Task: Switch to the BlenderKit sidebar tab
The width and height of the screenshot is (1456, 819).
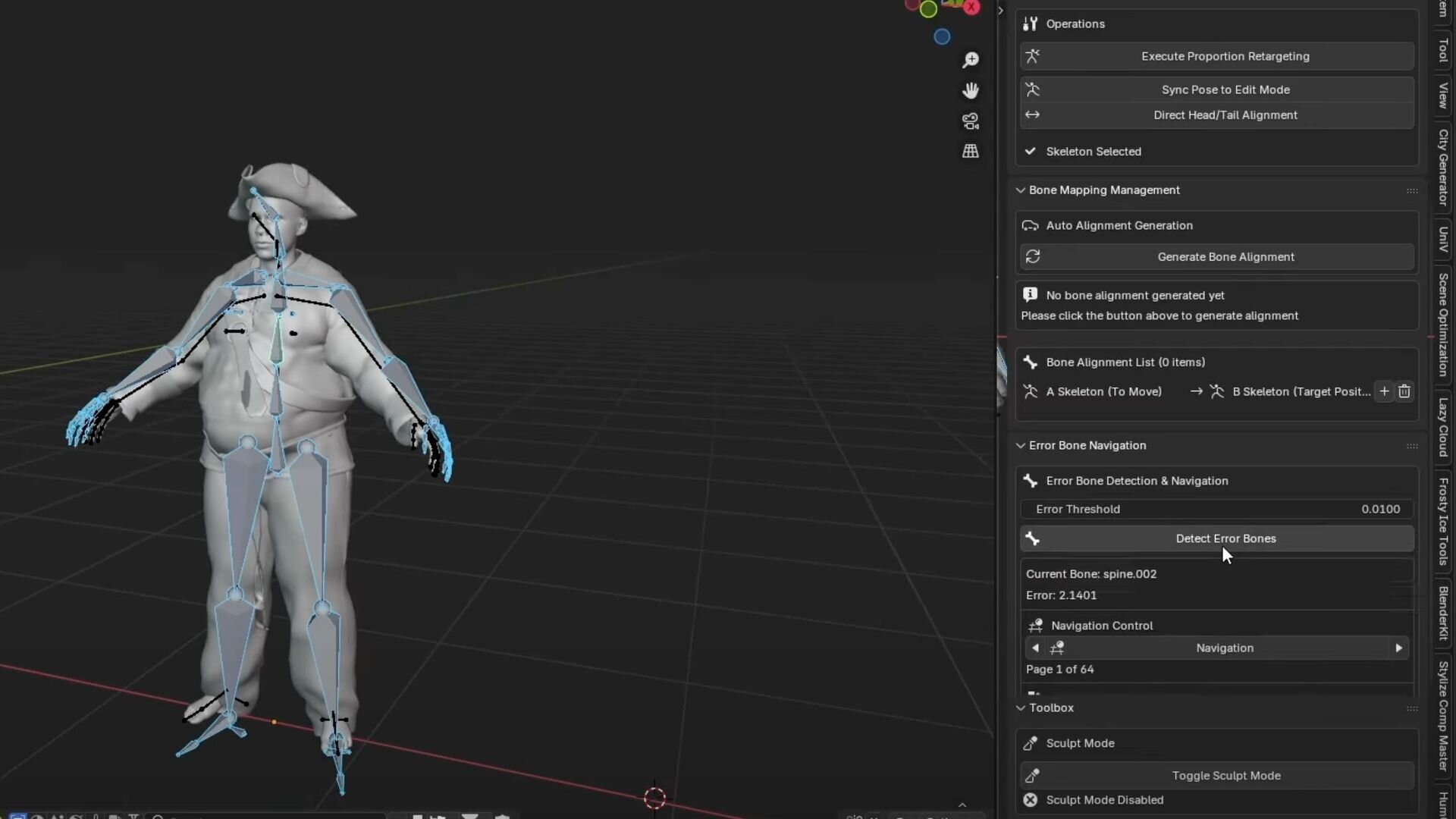Action: tap(1443, 613)
